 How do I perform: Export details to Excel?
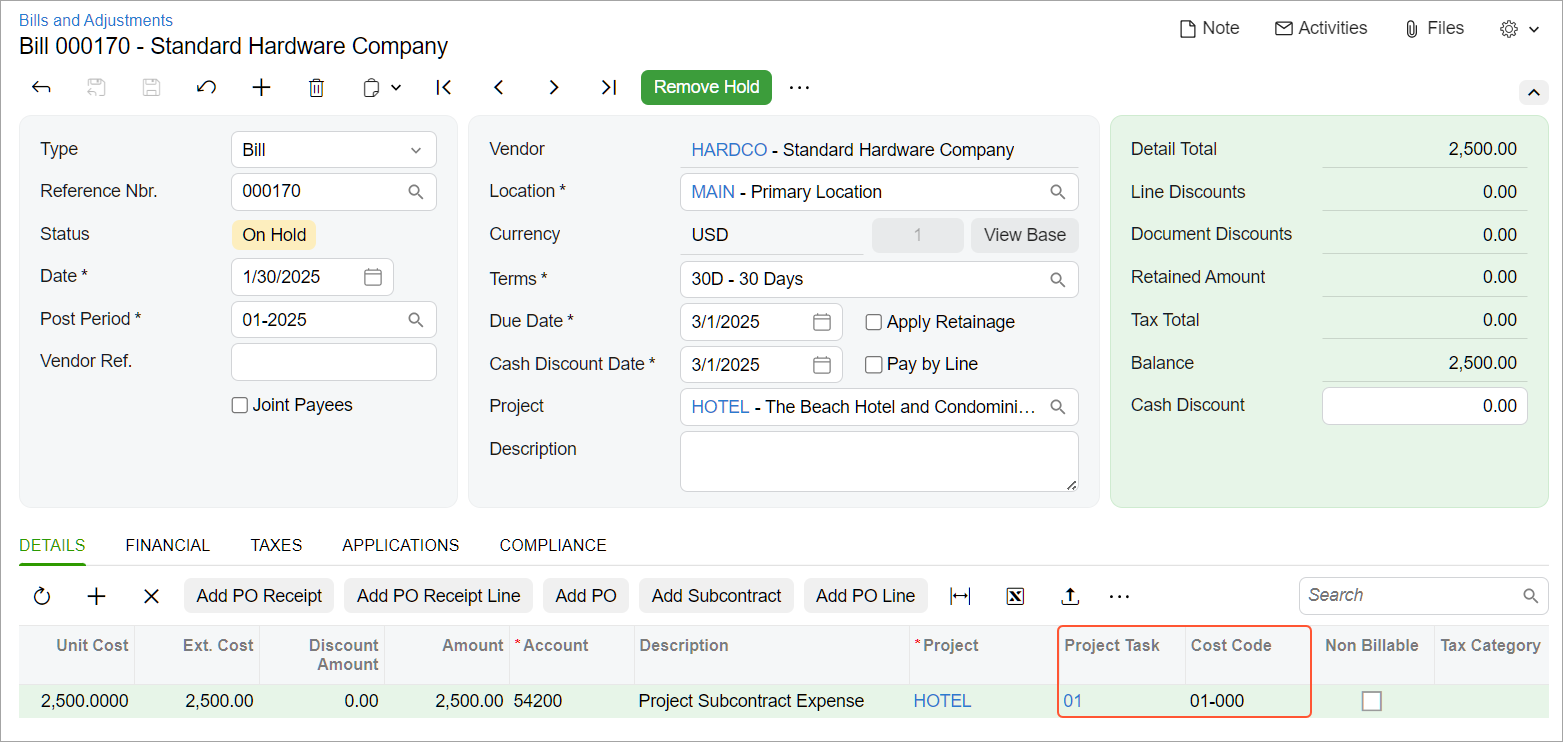[1015, 596]
